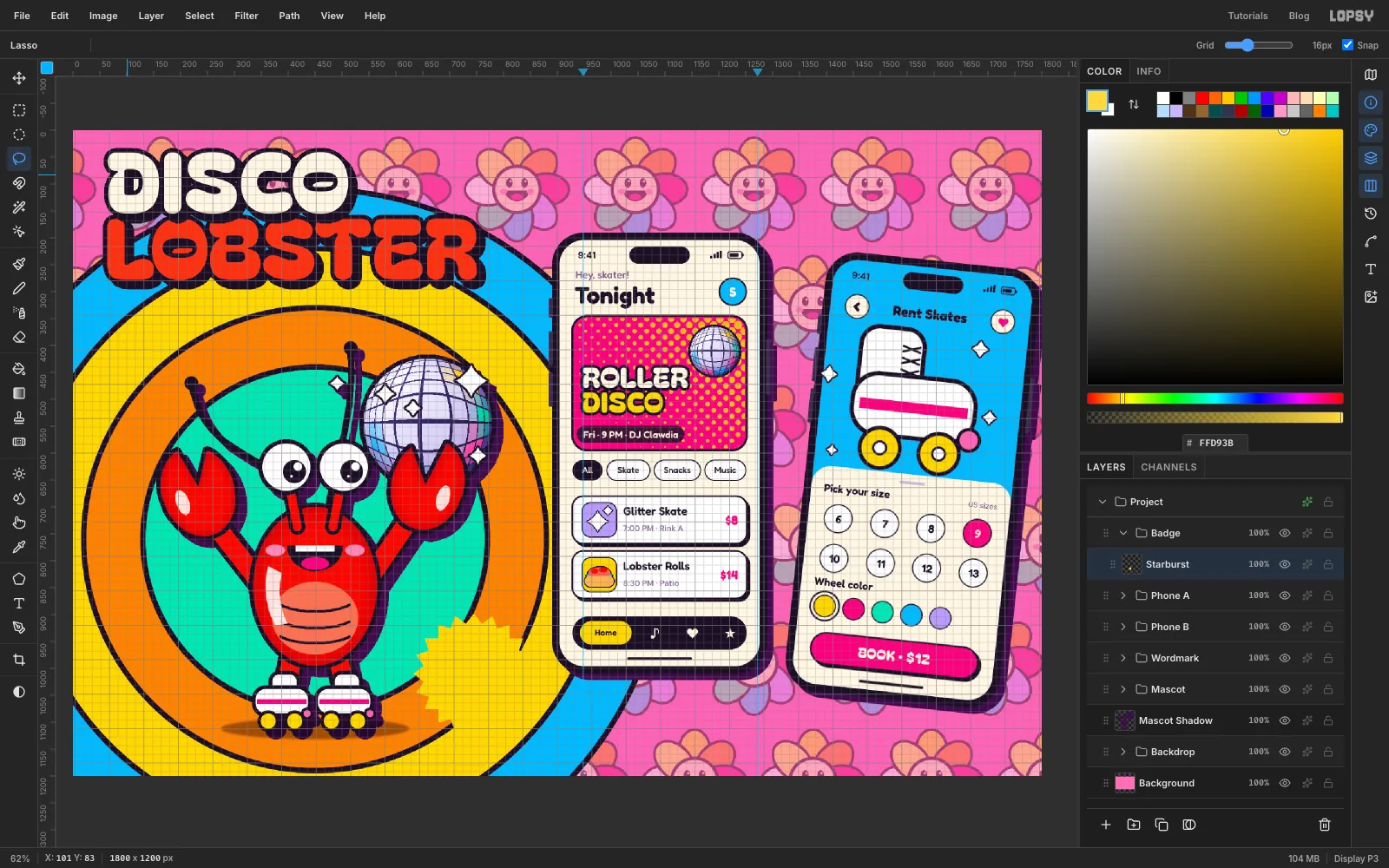Select the Paint Bucket fill tool
The image size is (1389, 868).
coord(19,369)
